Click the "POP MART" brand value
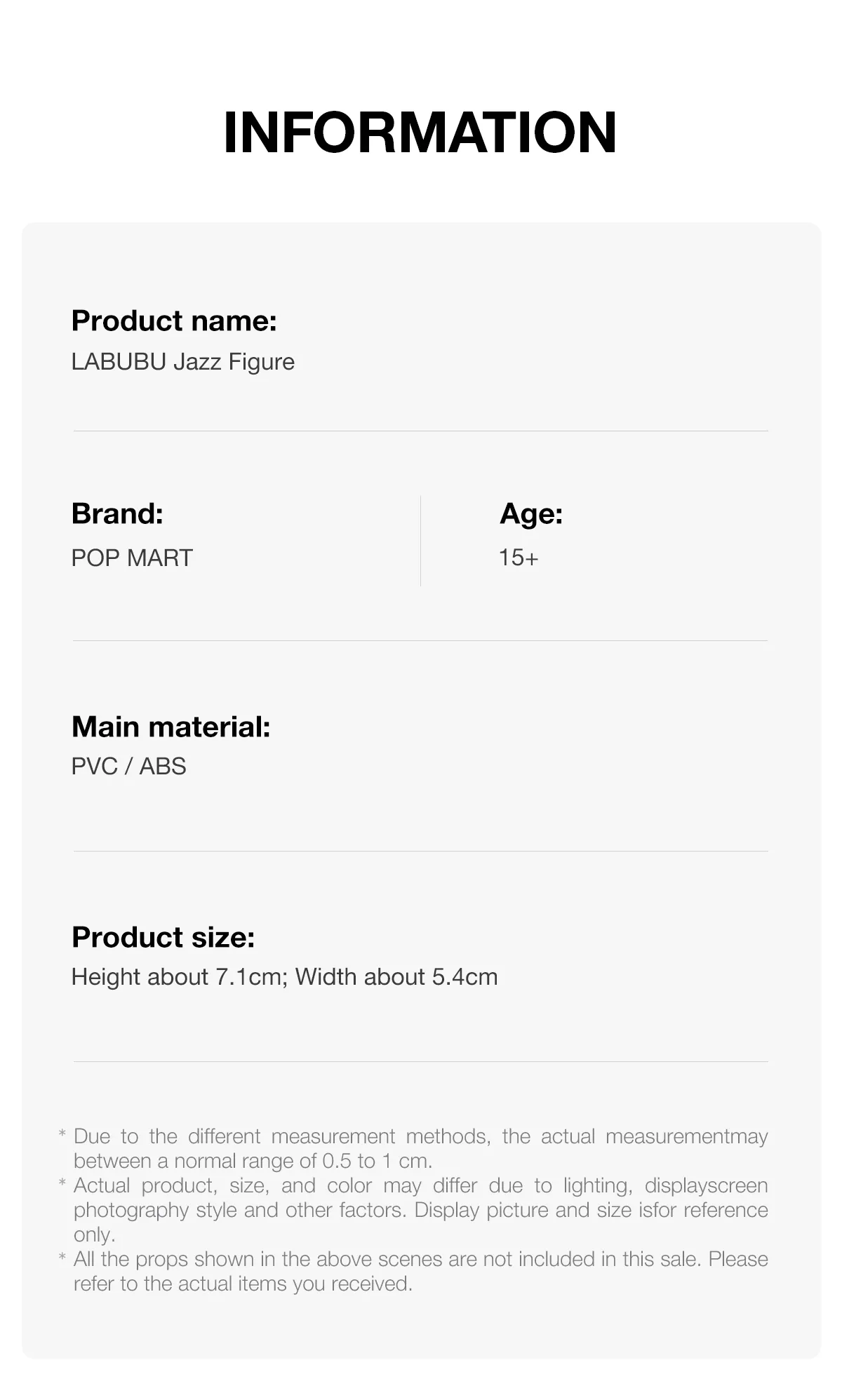Image resolution: width=842 pixels, height=1400 pixels. click(132, 558)
